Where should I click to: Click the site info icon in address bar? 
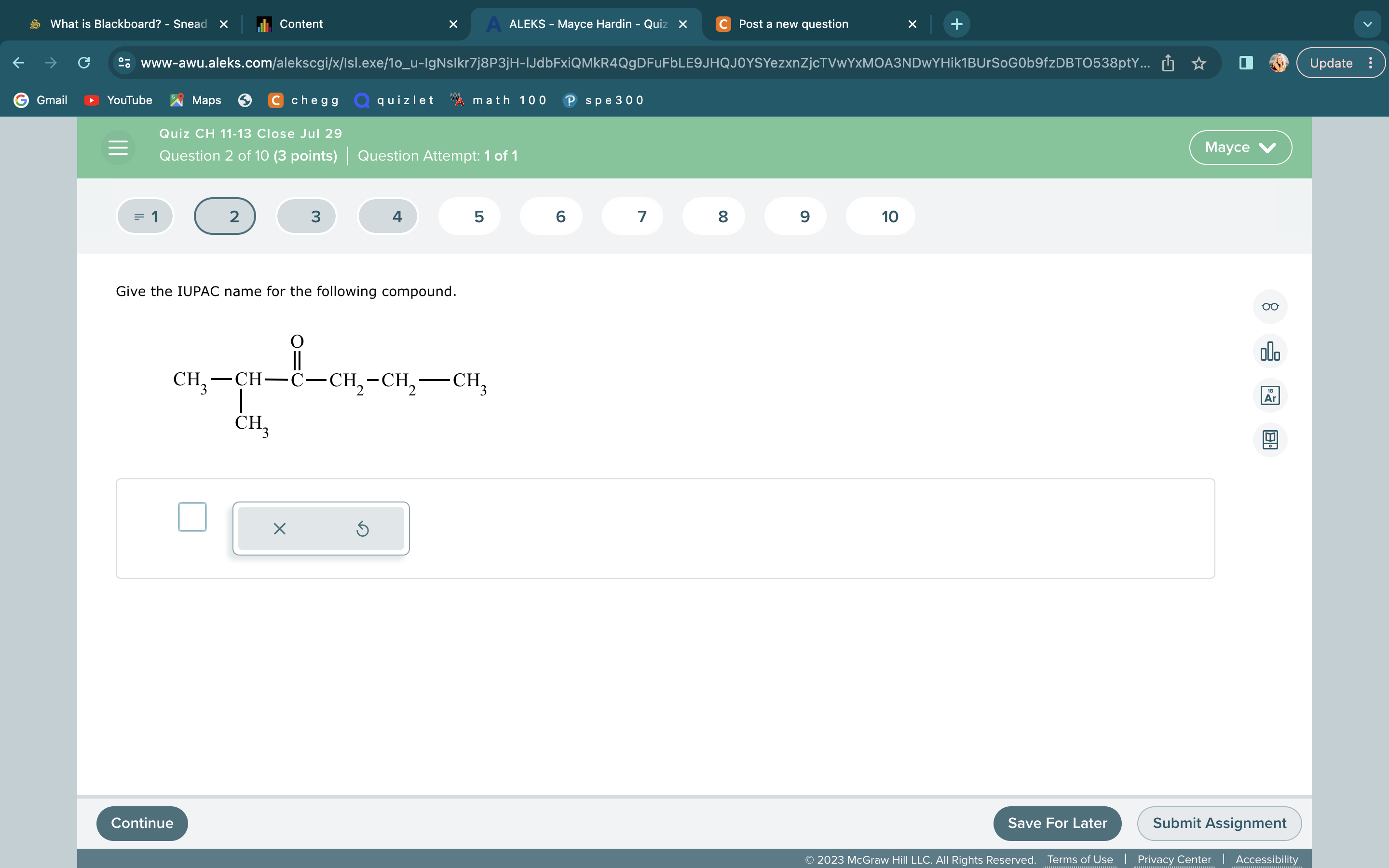tap(124, 63)
